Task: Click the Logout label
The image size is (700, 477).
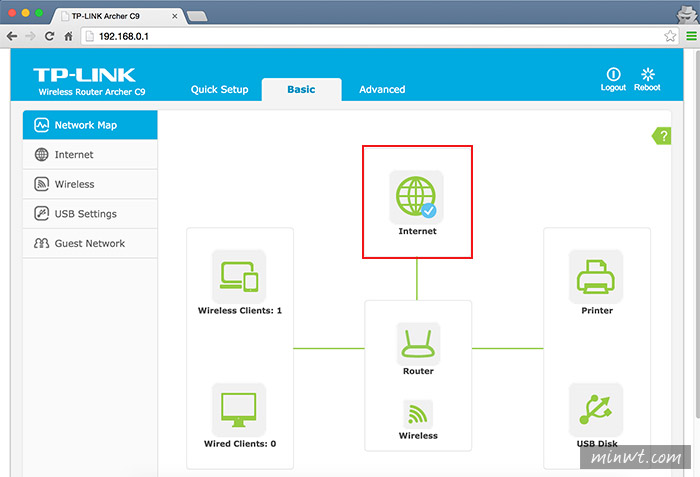Action: pyautogui.click(x=613, y=88)
